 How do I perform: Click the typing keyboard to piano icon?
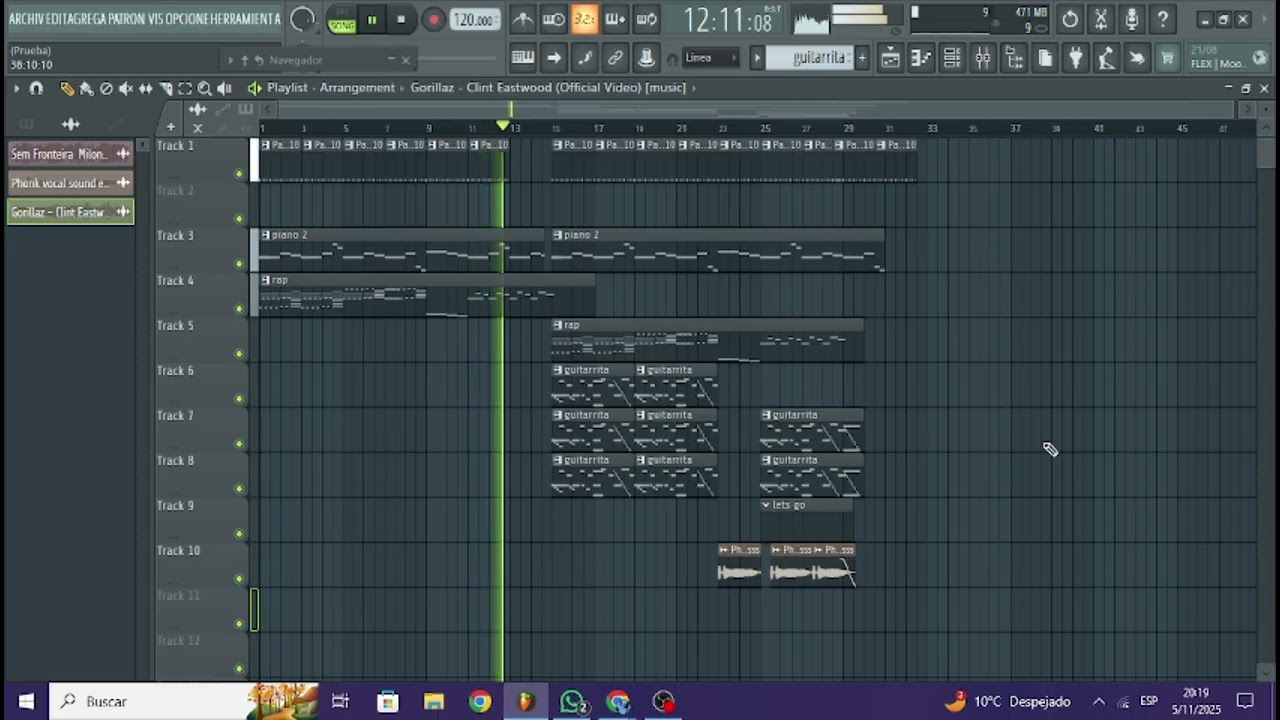[522, 58]
